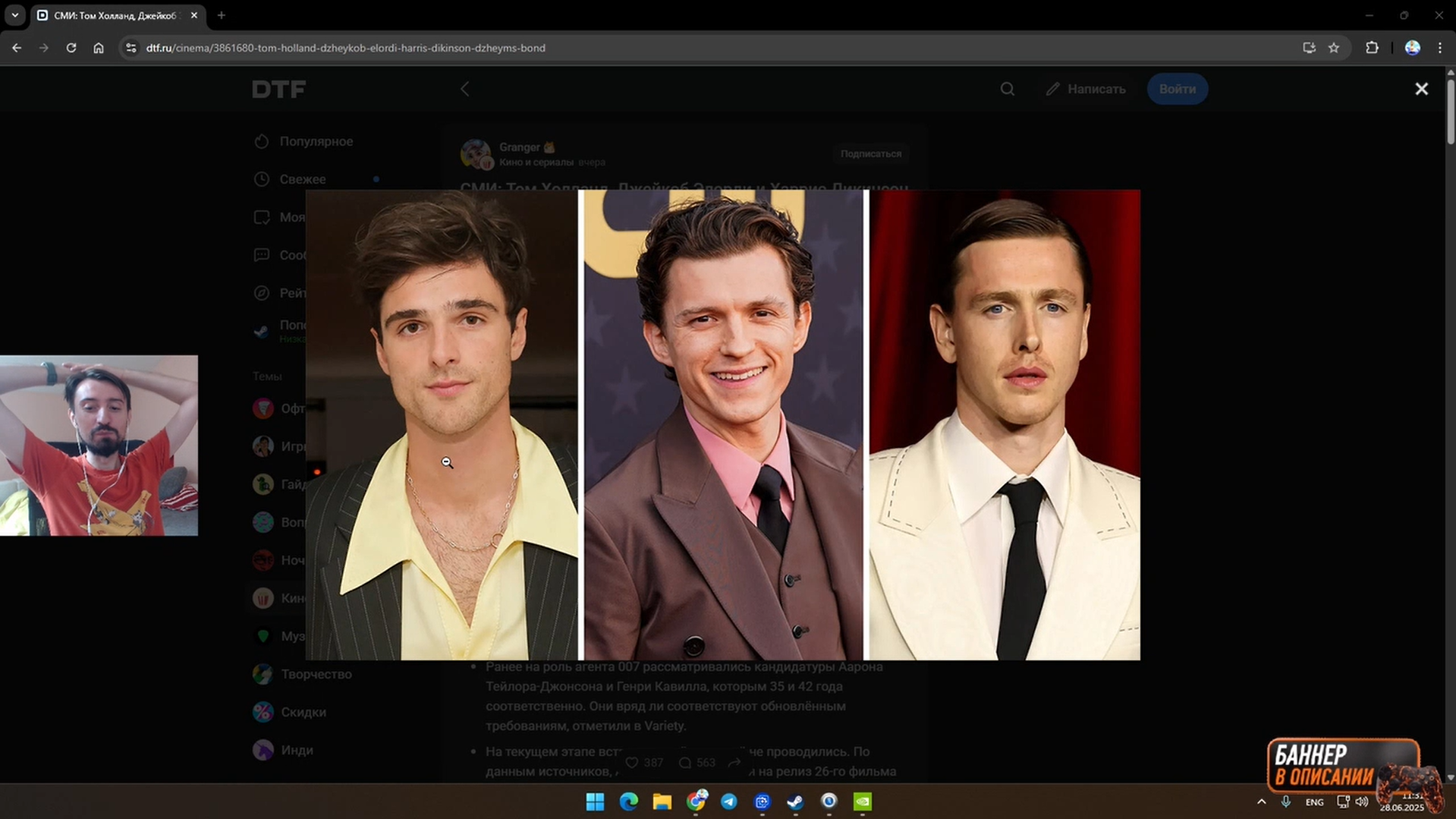Open the tab search dropdown arrow
The width and height of the screenshot is (1456, 819).
click(x=14, y=15)
